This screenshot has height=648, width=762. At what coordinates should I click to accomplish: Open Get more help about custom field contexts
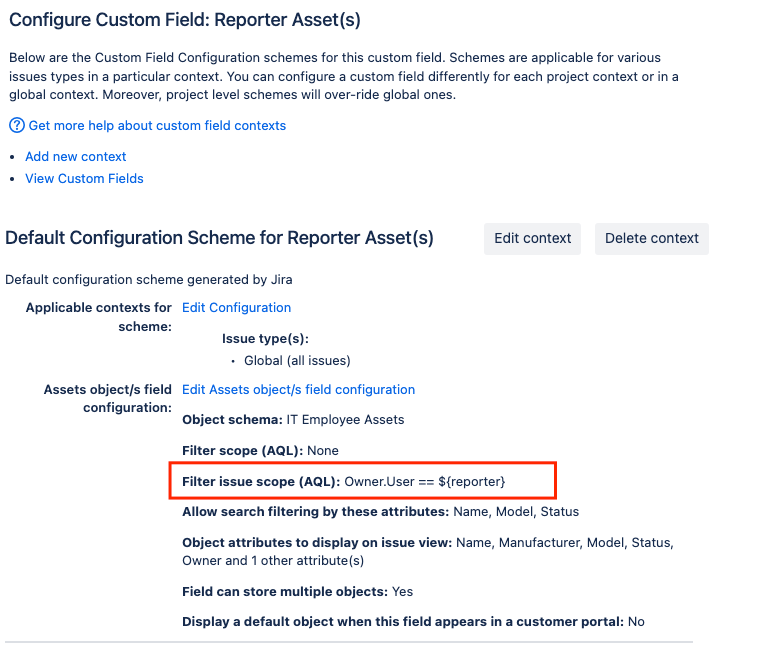(157, 125)
